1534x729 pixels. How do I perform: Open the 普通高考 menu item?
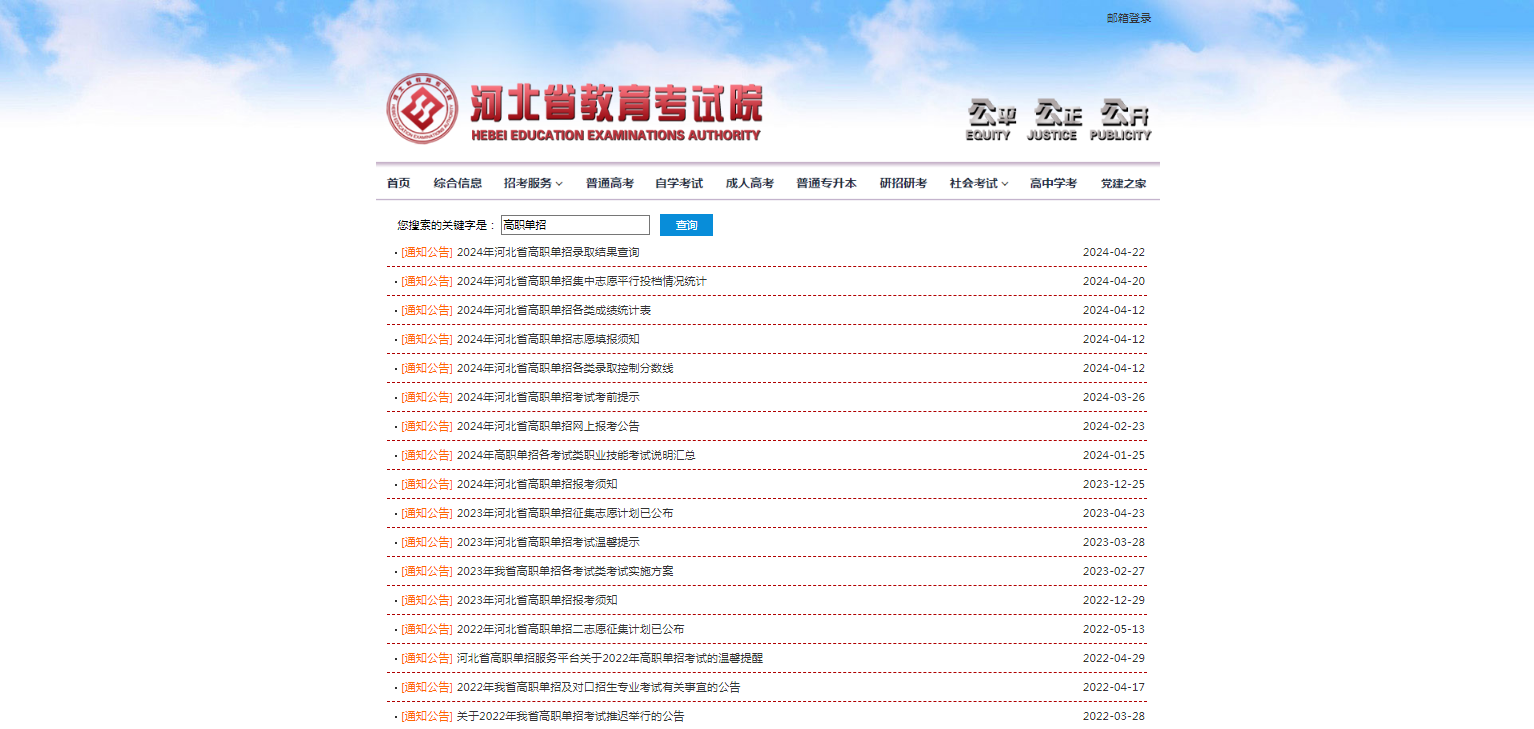coord(610,183)
